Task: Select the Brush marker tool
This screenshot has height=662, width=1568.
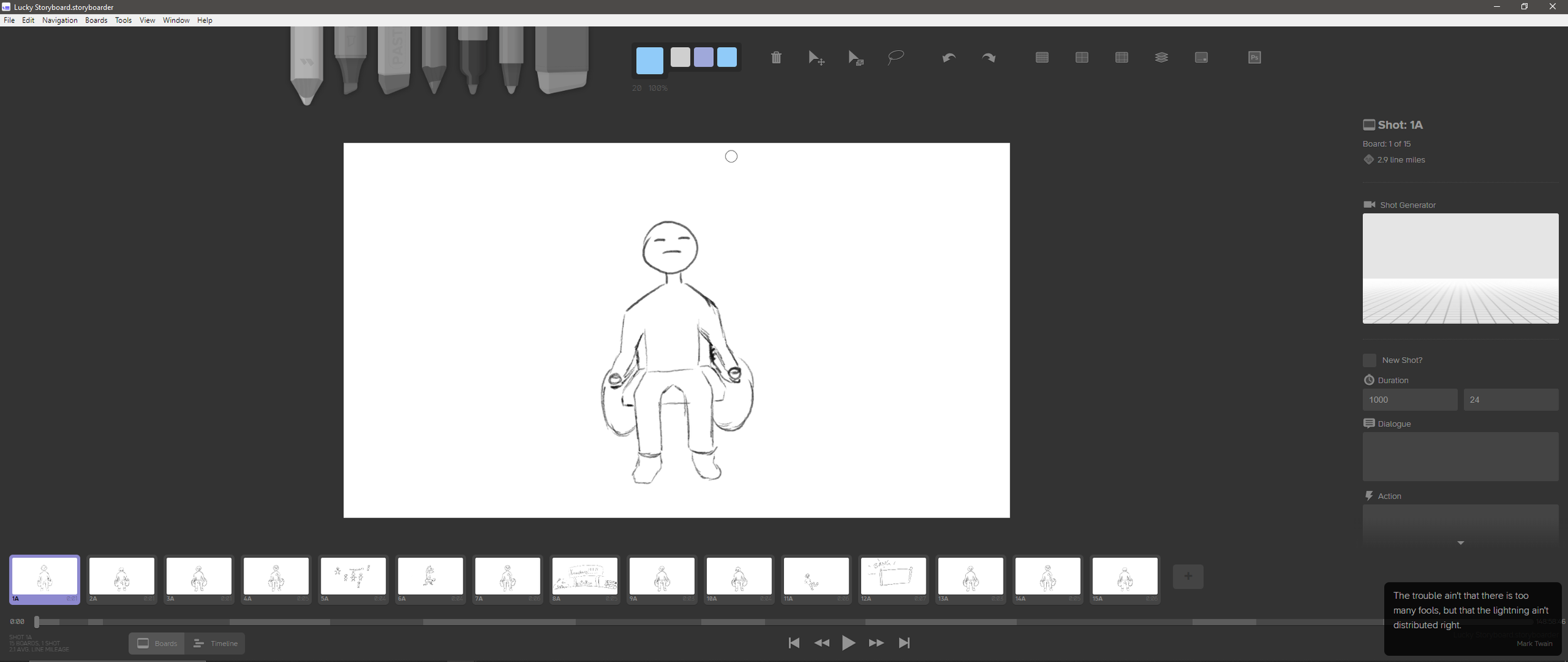Action: (350, 60)
